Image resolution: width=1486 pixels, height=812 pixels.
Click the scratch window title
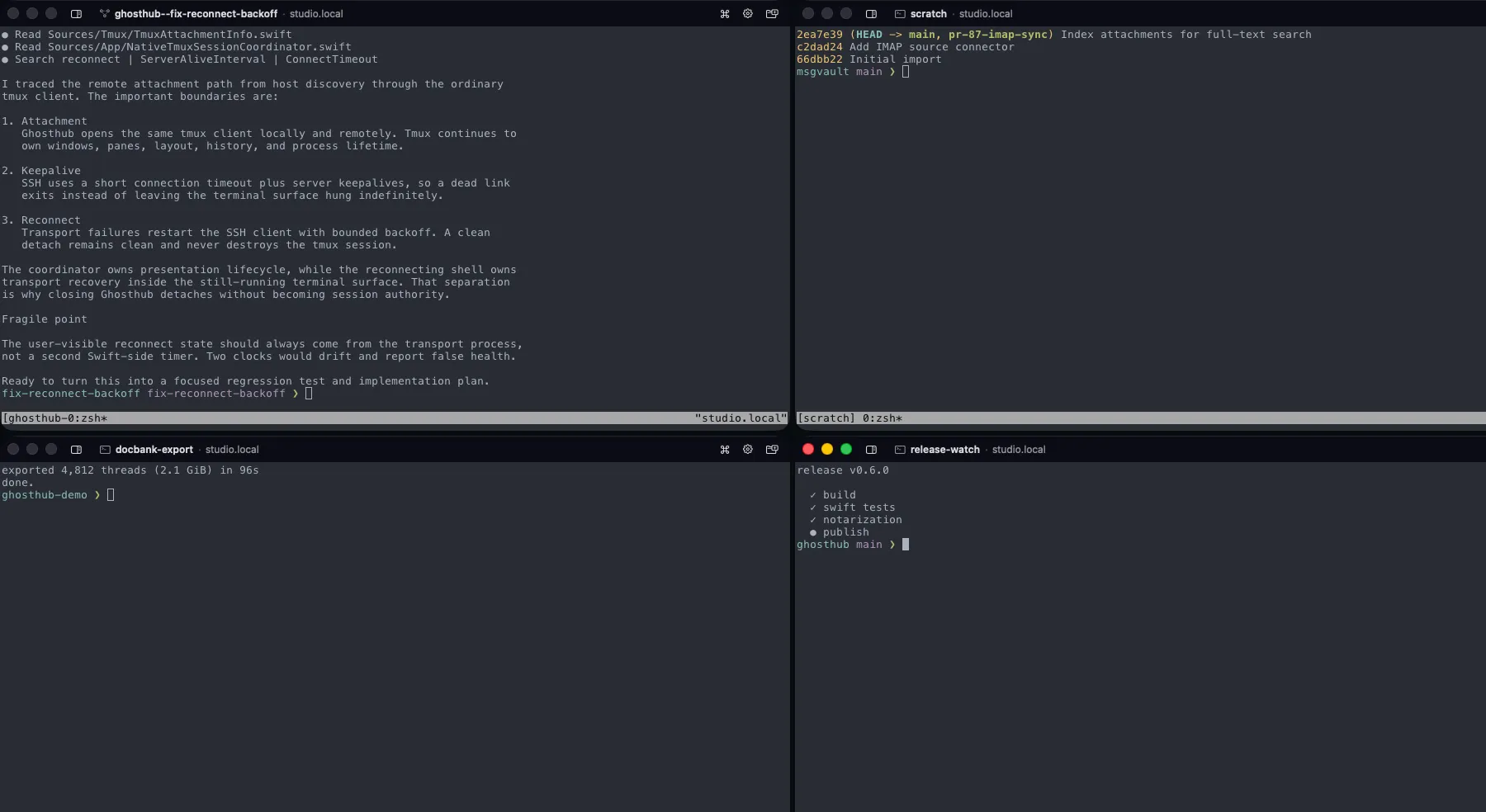click(x=928, y=14)
